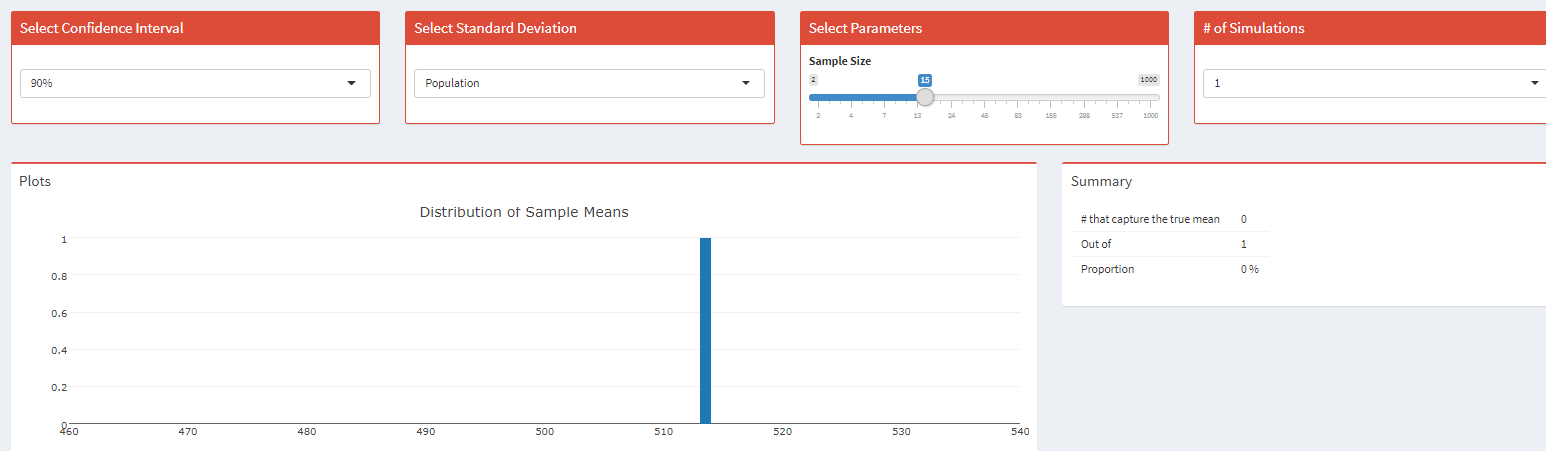Click the 0.2 label on the y-axis
Screen dimensions: 1546x451
[x=60, y=387]
